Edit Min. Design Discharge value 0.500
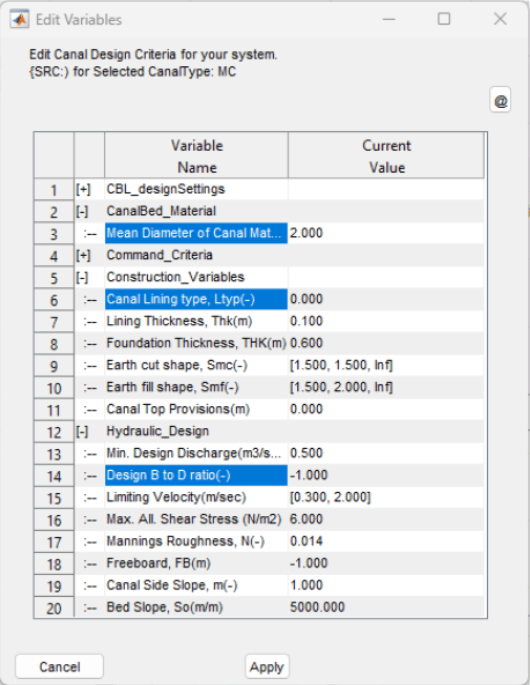The width and height of the screenshot is (530, 685). tap(386, 453)
